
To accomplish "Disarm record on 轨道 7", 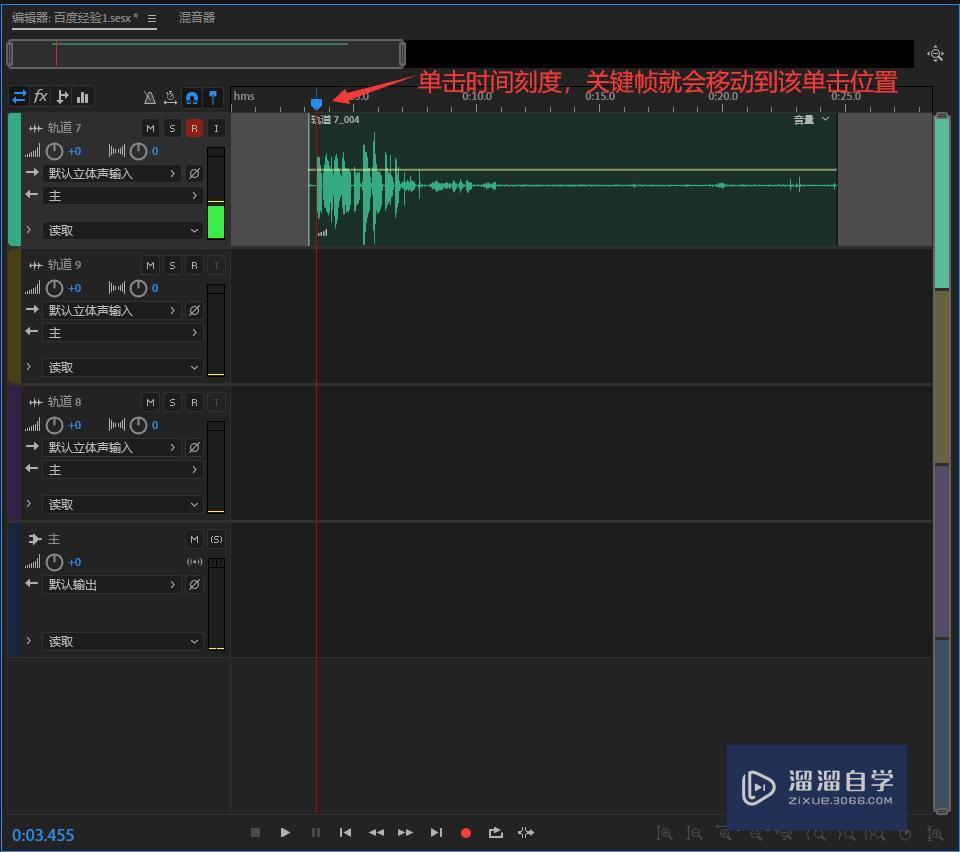I will click(x=194, y=128).
